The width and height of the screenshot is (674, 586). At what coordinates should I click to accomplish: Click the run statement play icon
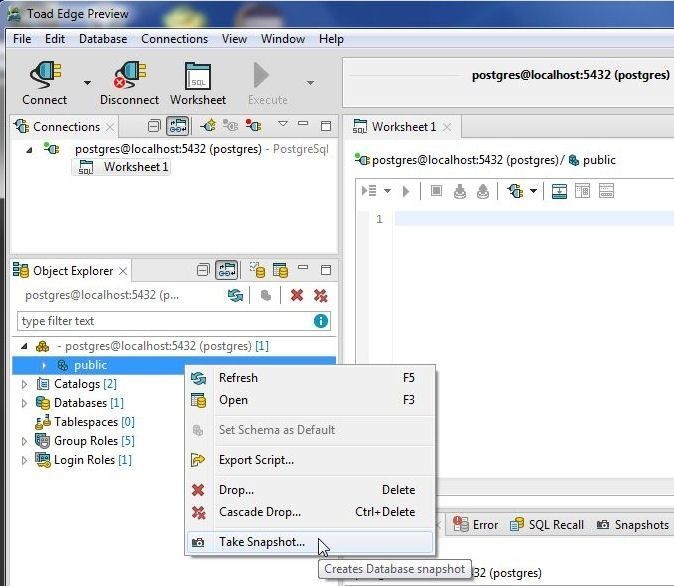[405, 191]
